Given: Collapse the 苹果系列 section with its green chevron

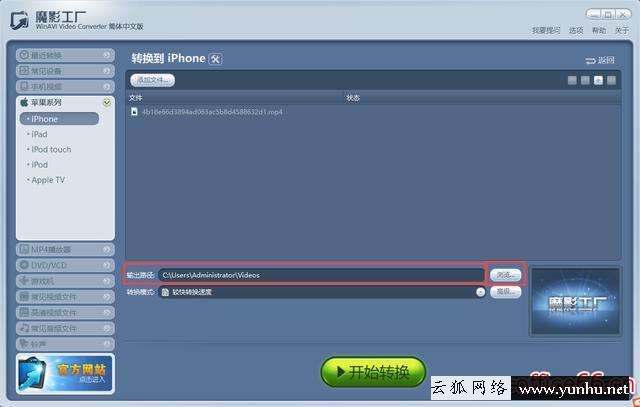Looking at the screenshot, I should 107,102.
